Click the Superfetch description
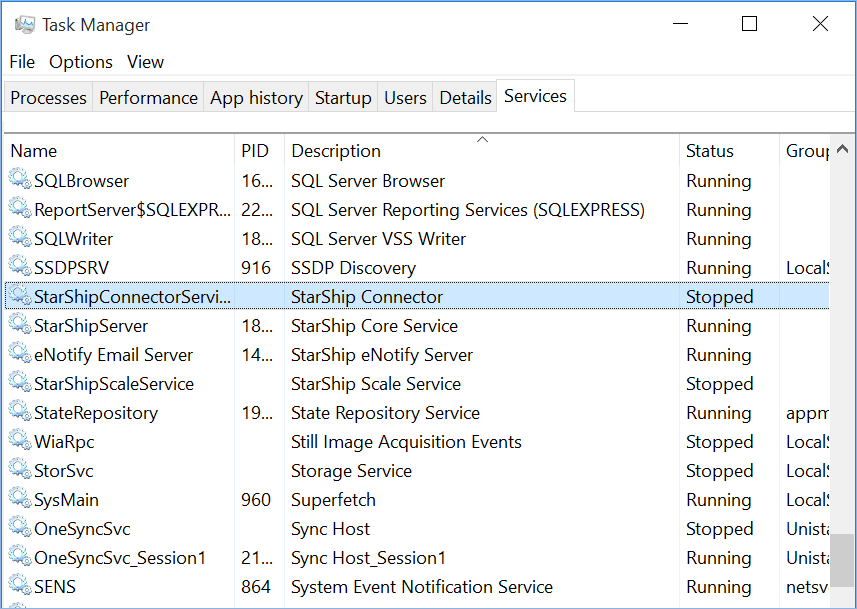The height and width of the screenshot is (609, 857). [333, 500]
